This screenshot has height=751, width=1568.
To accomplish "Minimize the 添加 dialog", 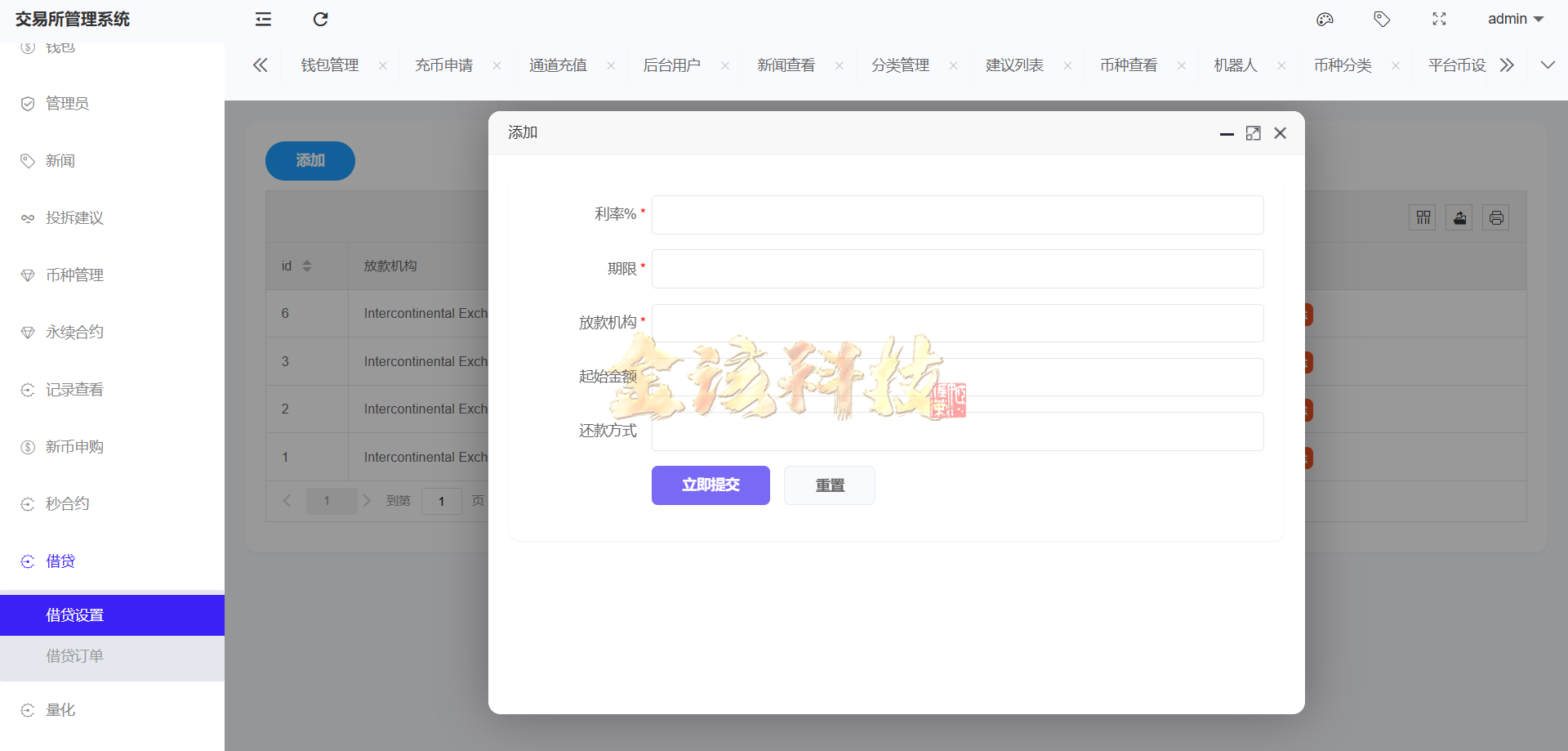I will click(x=1227, y=132).
